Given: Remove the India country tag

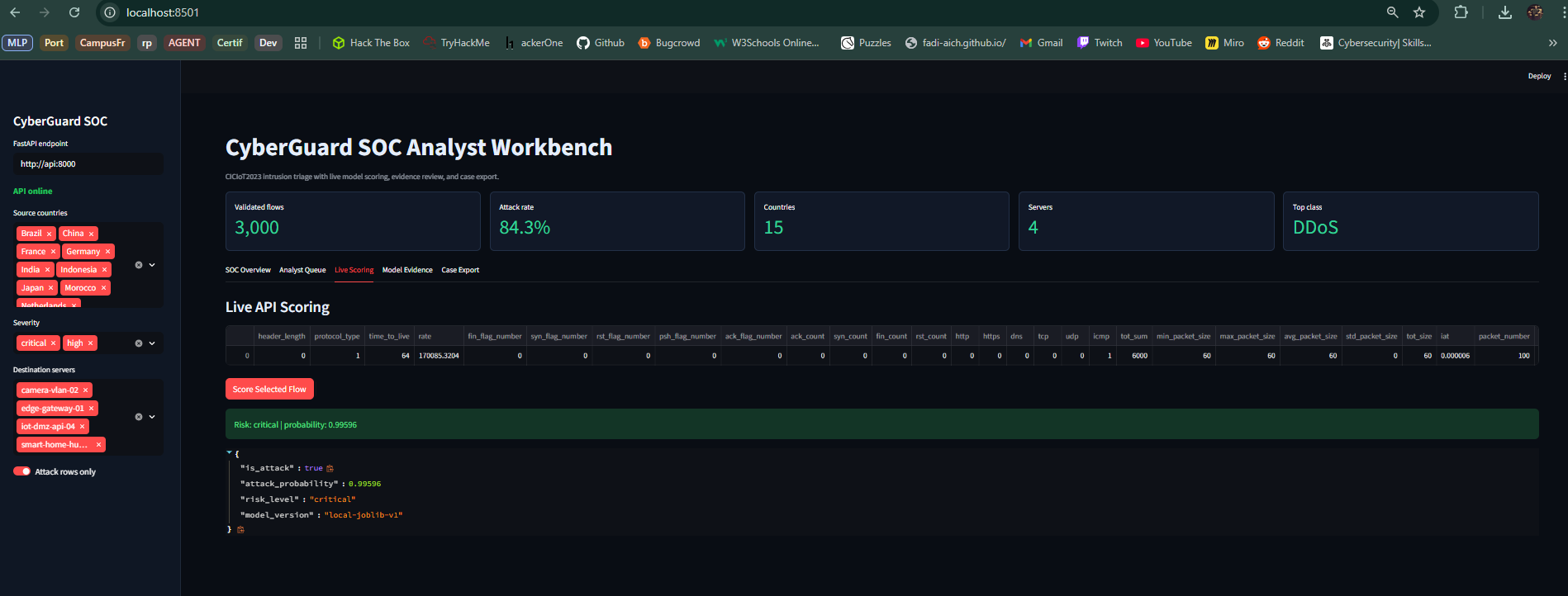Looking at the screenshot, I should click(x=47, y=270).
